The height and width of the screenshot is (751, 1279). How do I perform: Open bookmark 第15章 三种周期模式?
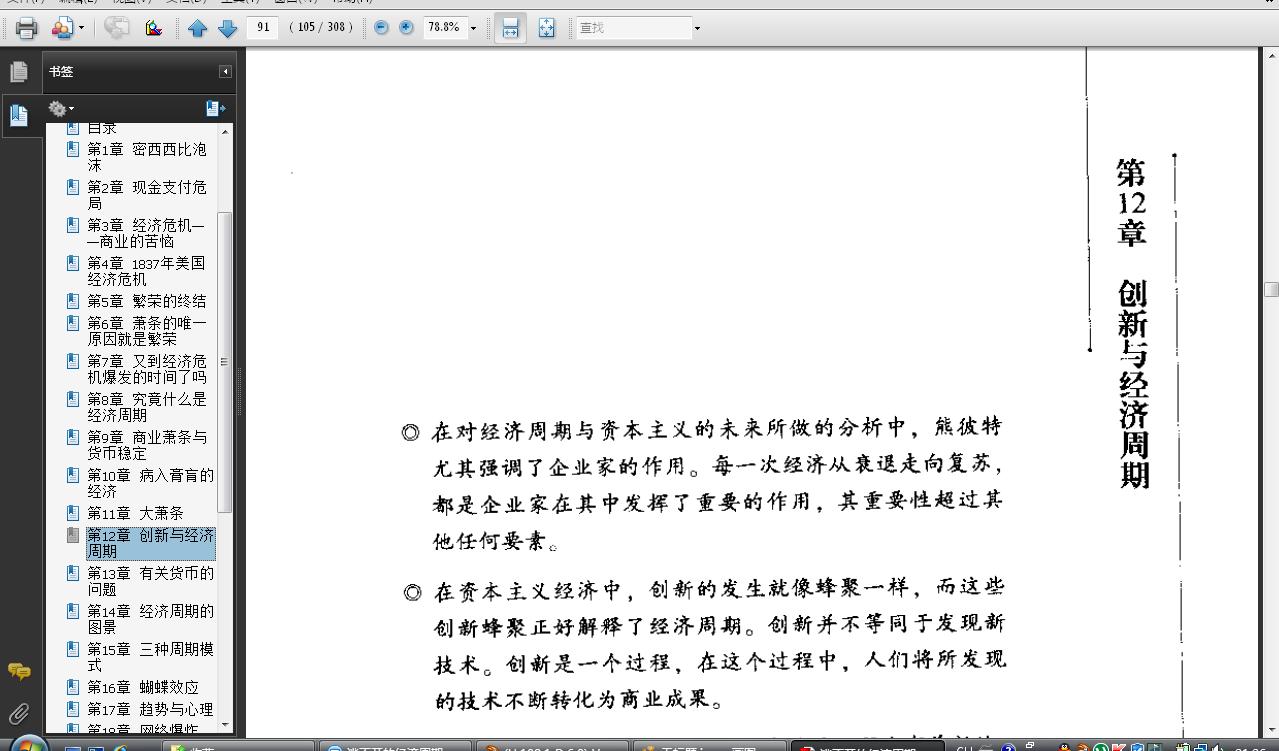150,657
